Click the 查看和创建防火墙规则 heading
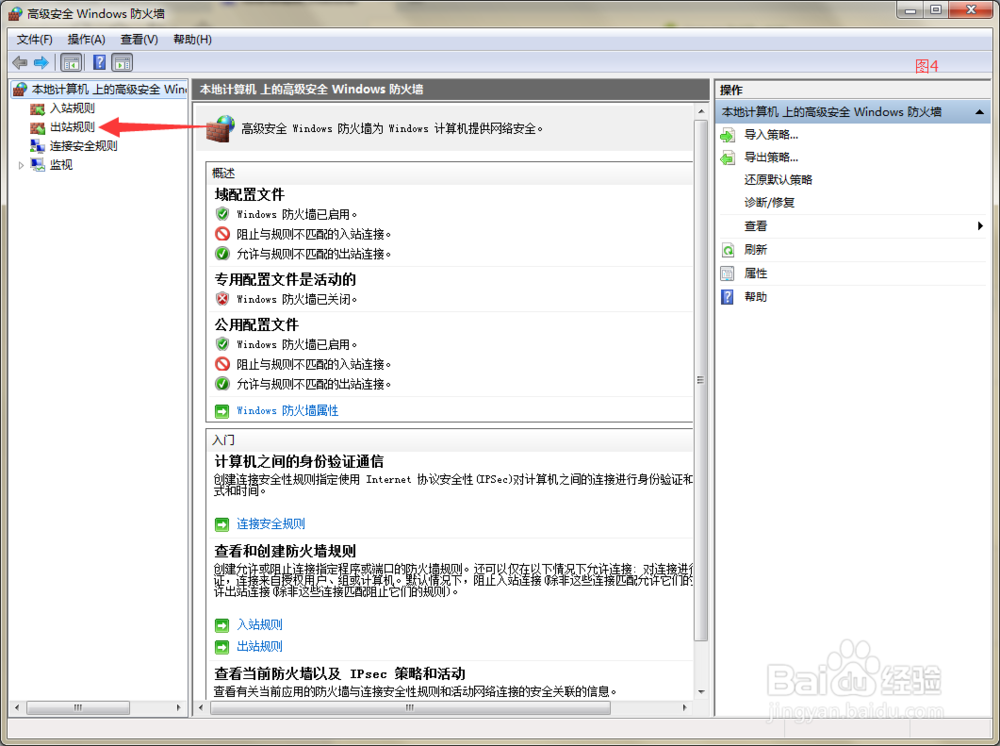Image resolution: width=1000 pixels, height=746 pixels. point(285,551)
